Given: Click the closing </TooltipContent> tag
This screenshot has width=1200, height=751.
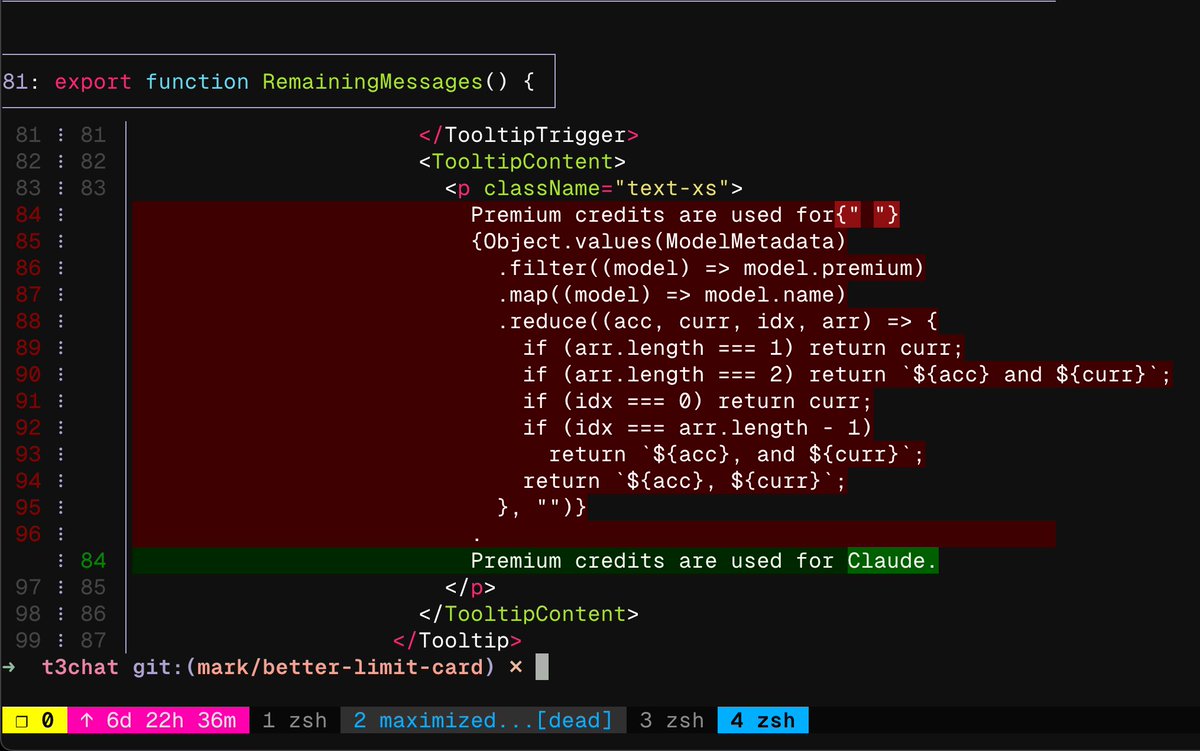Looking at the screenshot, I should (x=529, y=614).
